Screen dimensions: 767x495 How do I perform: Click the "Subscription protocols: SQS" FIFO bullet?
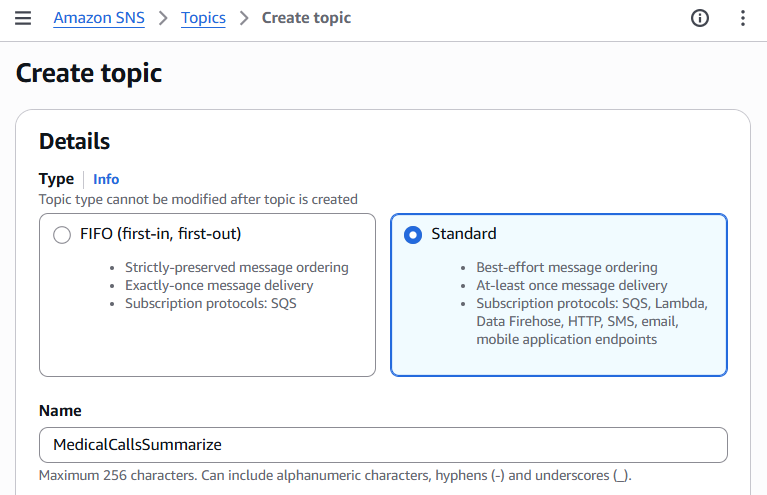pyautogui.click(x=211, y=303)
